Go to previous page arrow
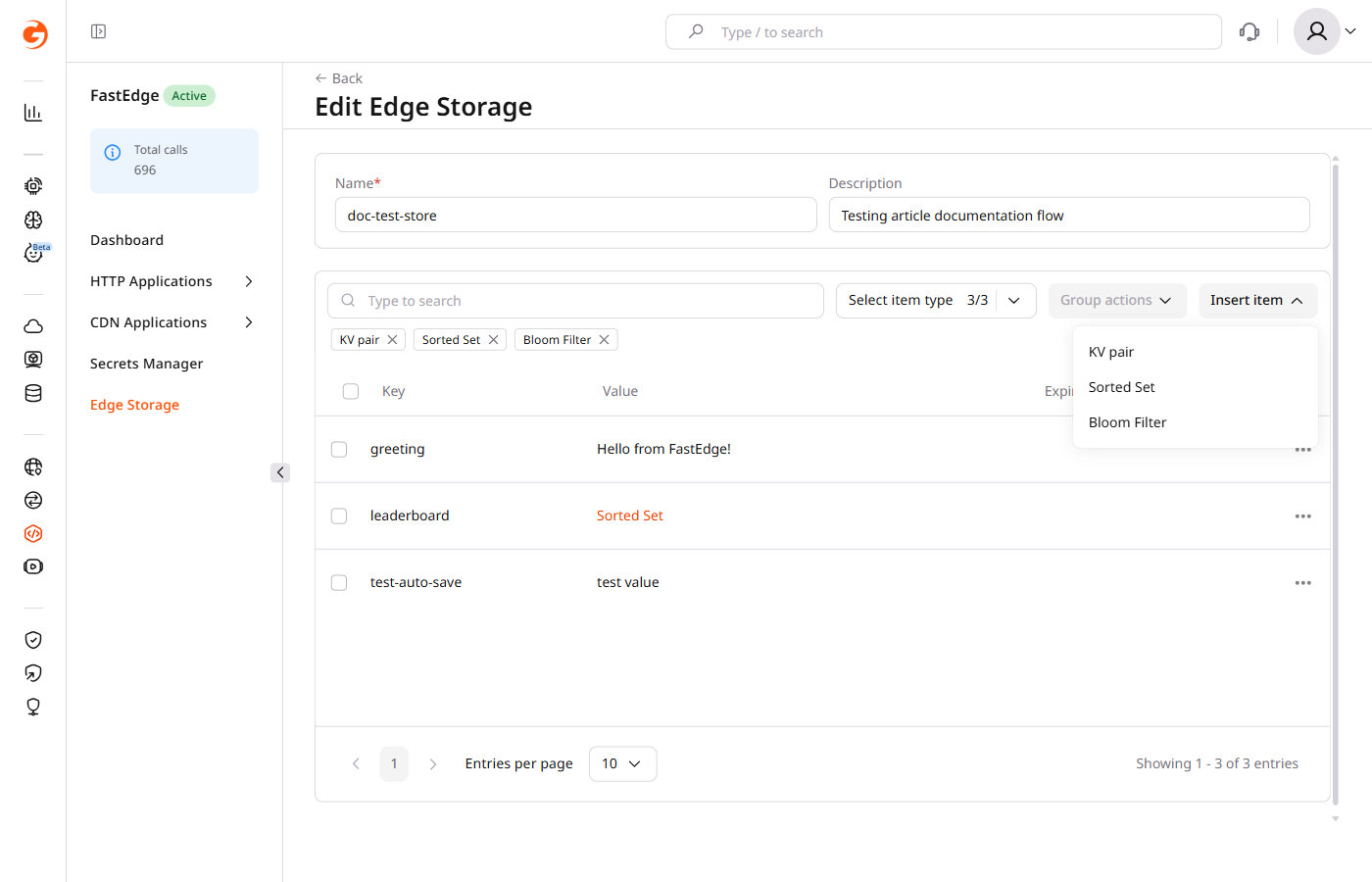1372x882 pixels. (x=356, y=763)
